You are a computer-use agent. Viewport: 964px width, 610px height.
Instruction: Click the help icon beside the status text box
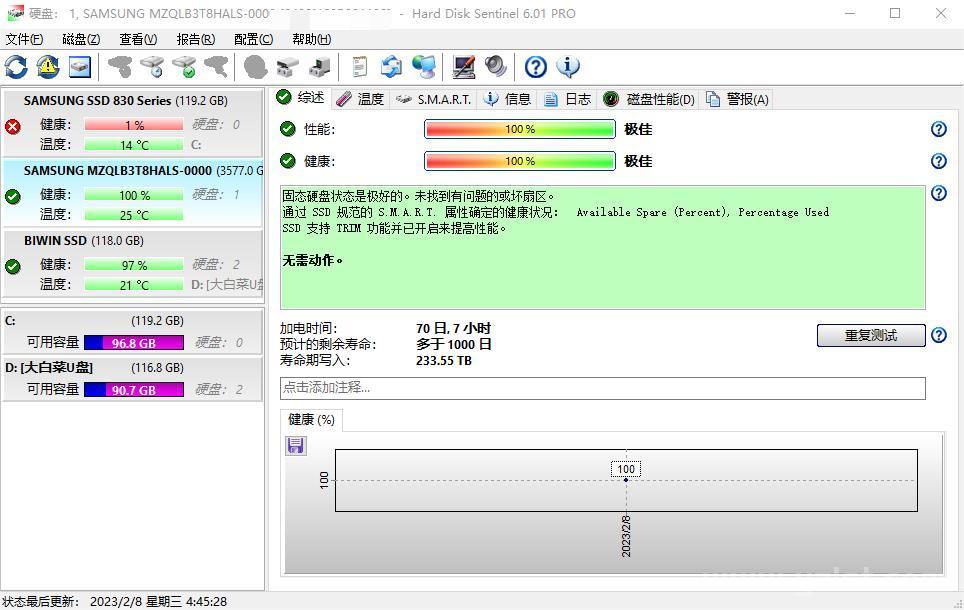tap(939, 193)
